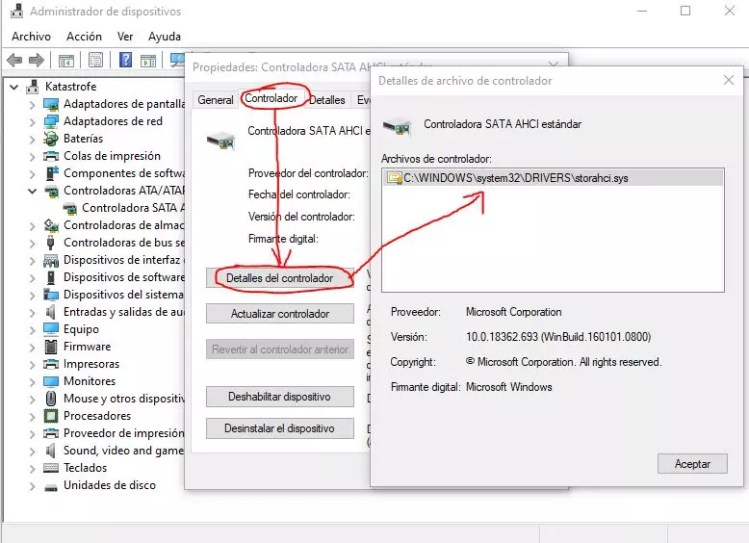Expand the Unidades de disco node
This screenshot has height=543, width=749.
33,486
